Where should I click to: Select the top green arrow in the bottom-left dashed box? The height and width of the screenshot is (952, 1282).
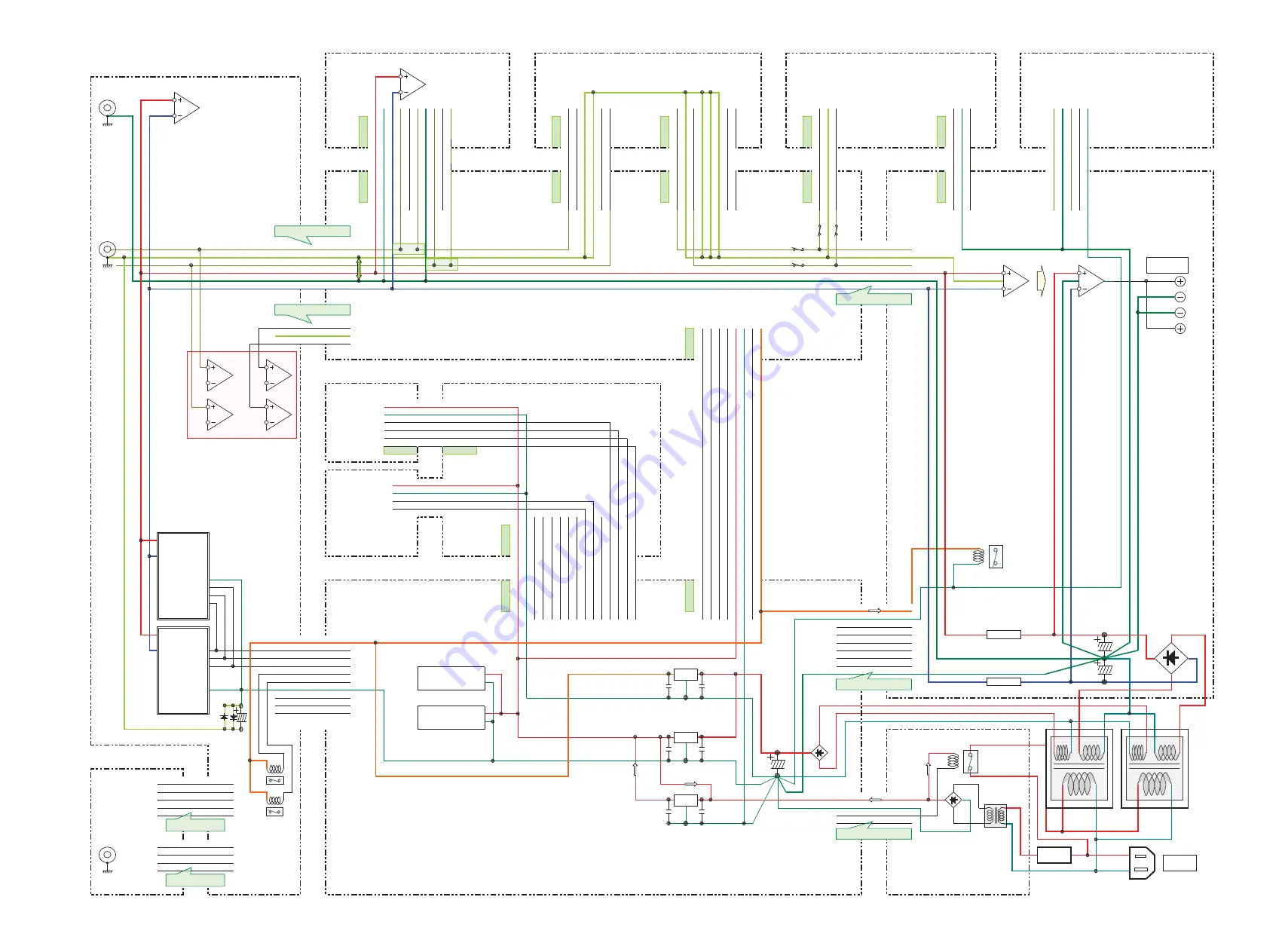pos(195,822)
